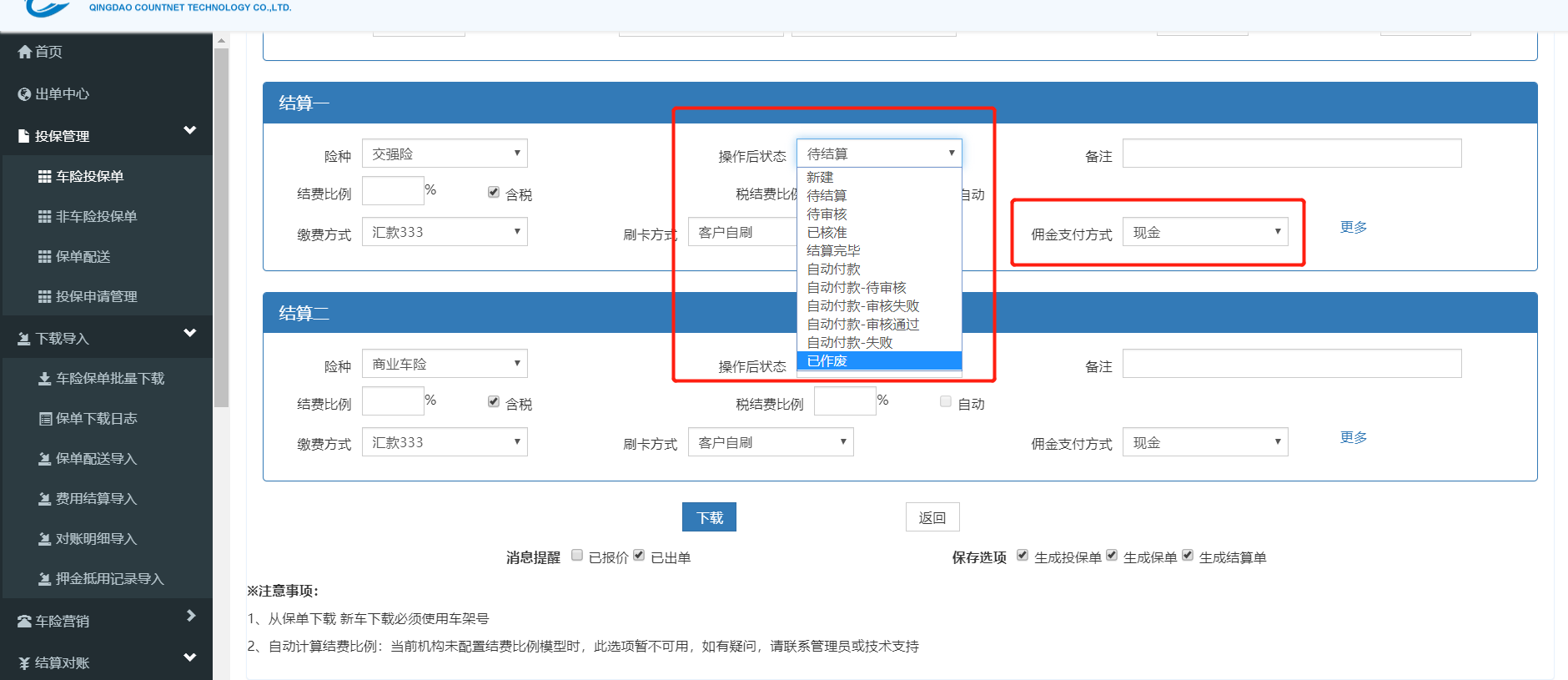Focus the 结费比例 field in 结算二
The image size is (1568, 680).
tap(393, 401)
